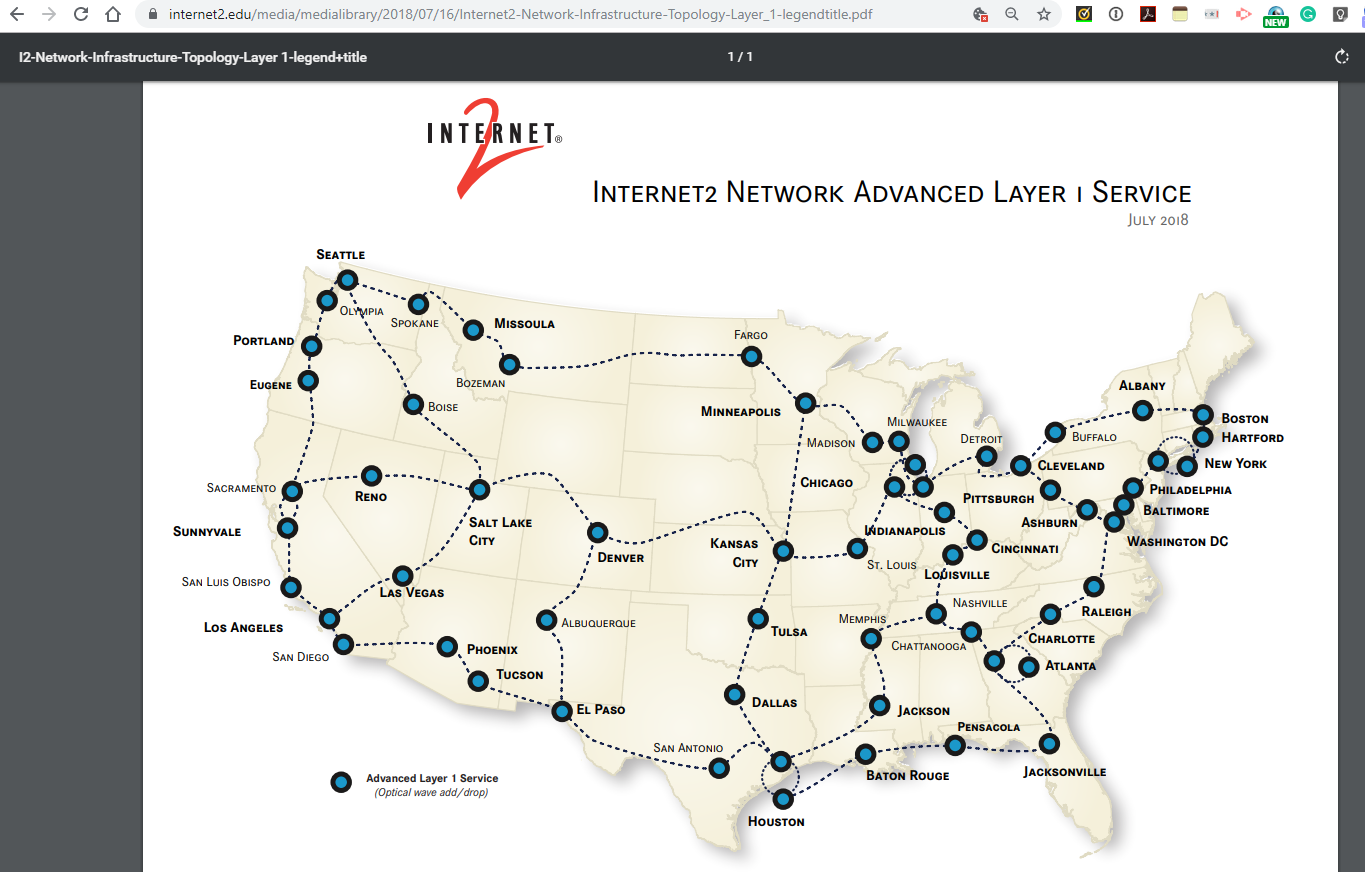Click the Phoenix label

[x=492, y=649]
